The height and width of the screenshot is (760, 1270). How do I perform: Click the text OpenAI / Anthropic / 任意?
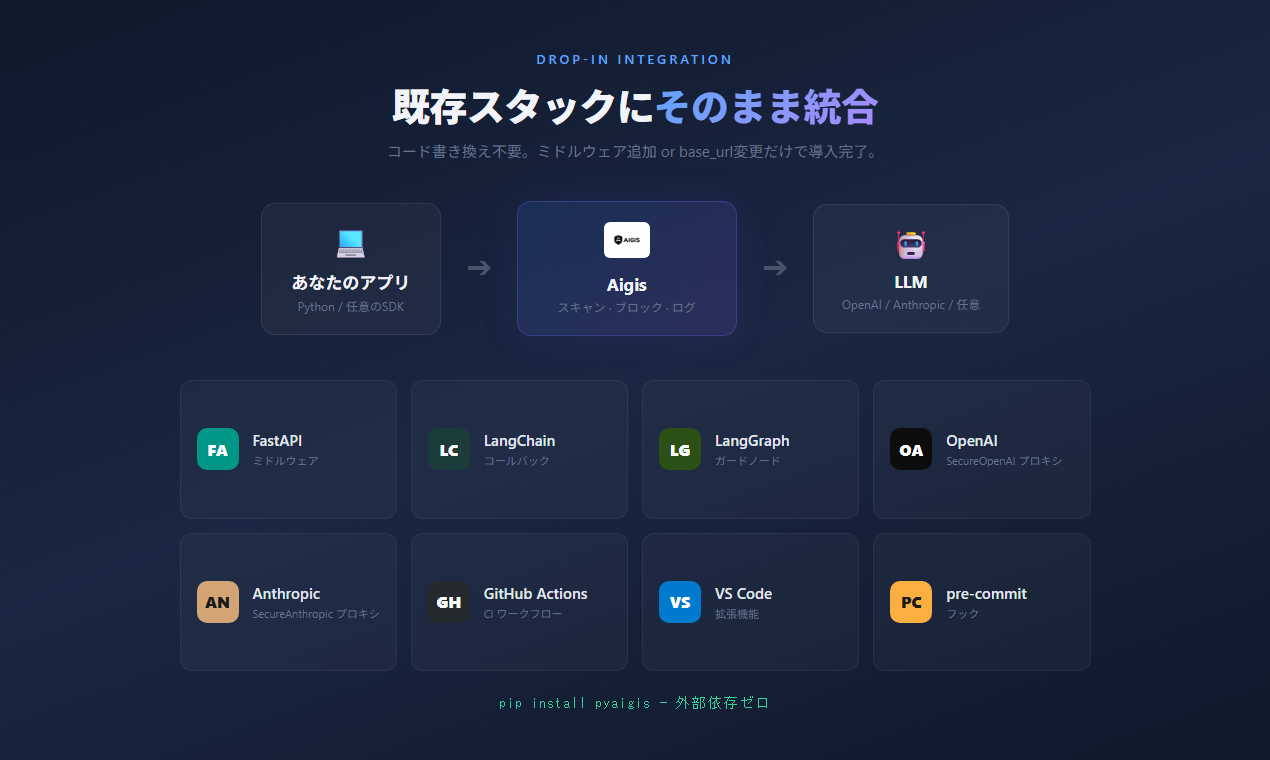[x=911, y=305]
